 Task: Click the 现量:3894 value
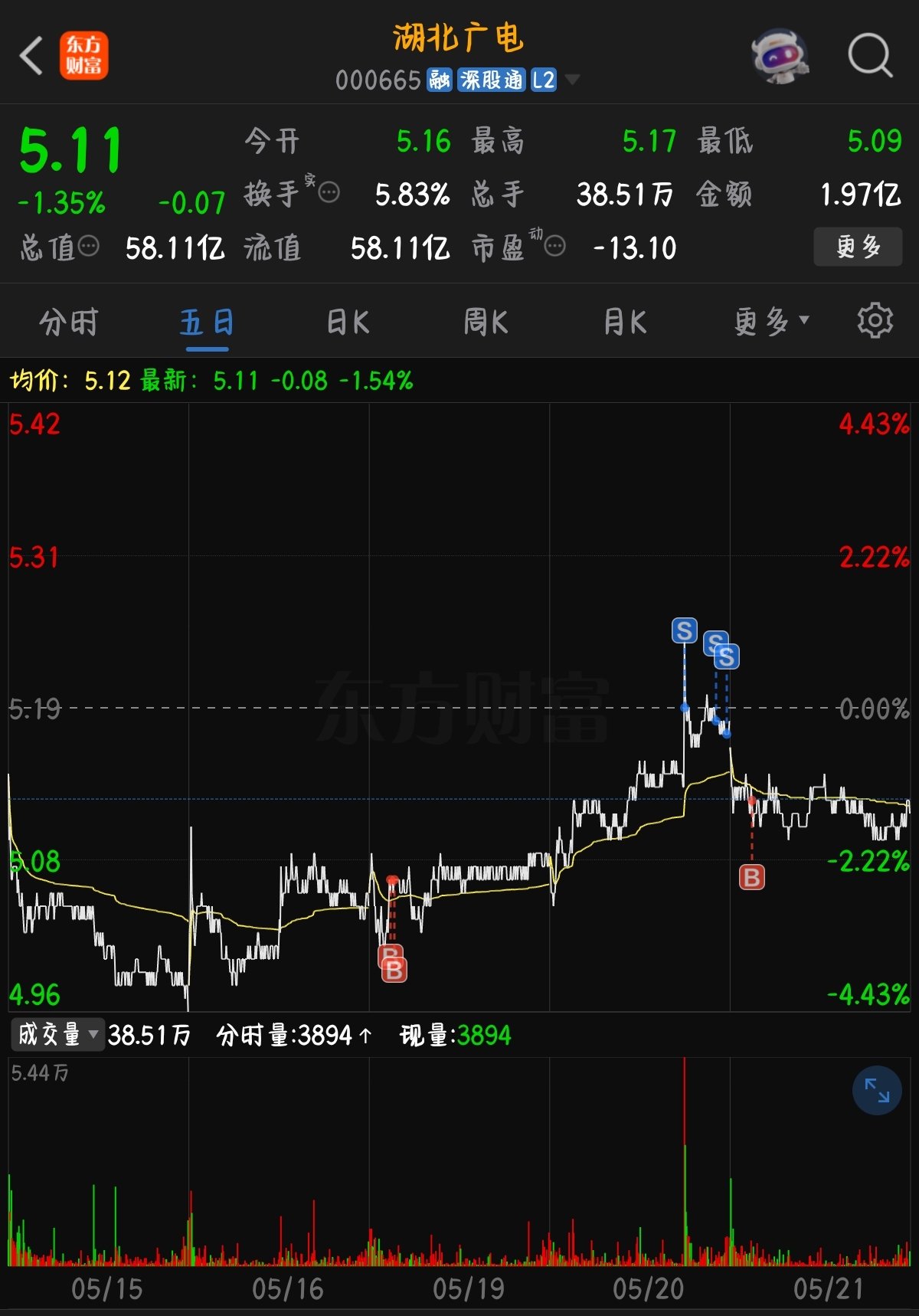pos(455,1035)
